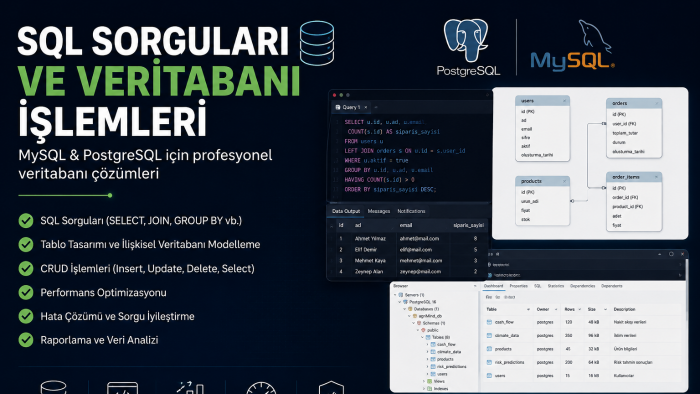This screenshot has height=394, width=700.
Task: Click the green checkmark beside CRUD İşlemleri
Action: (26, 269)
